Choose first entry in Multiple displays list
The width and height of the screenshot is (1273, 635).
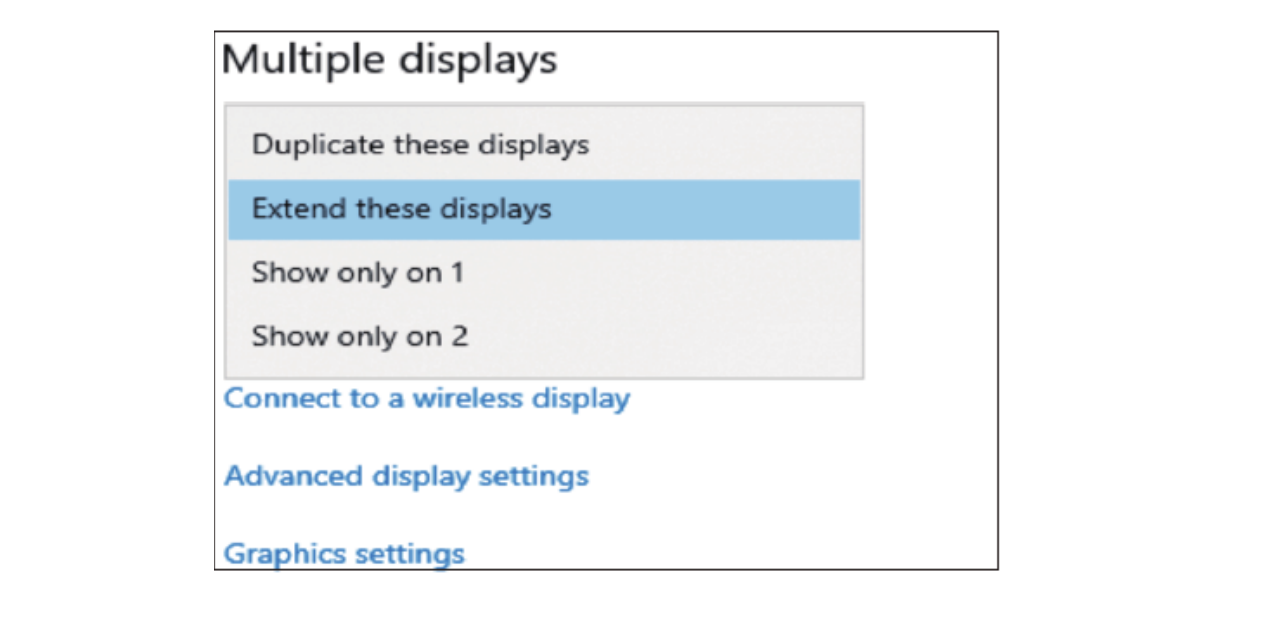(544, 145)
